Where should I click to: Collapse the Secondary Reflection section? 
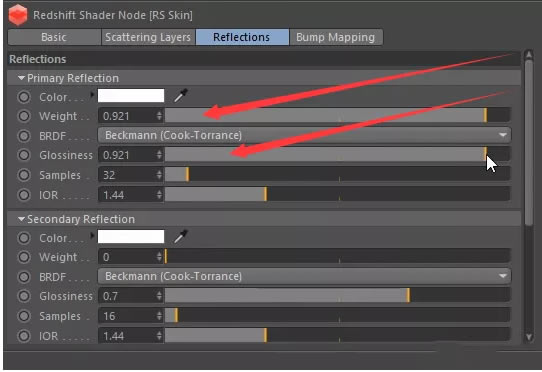[x=21, y=219]
